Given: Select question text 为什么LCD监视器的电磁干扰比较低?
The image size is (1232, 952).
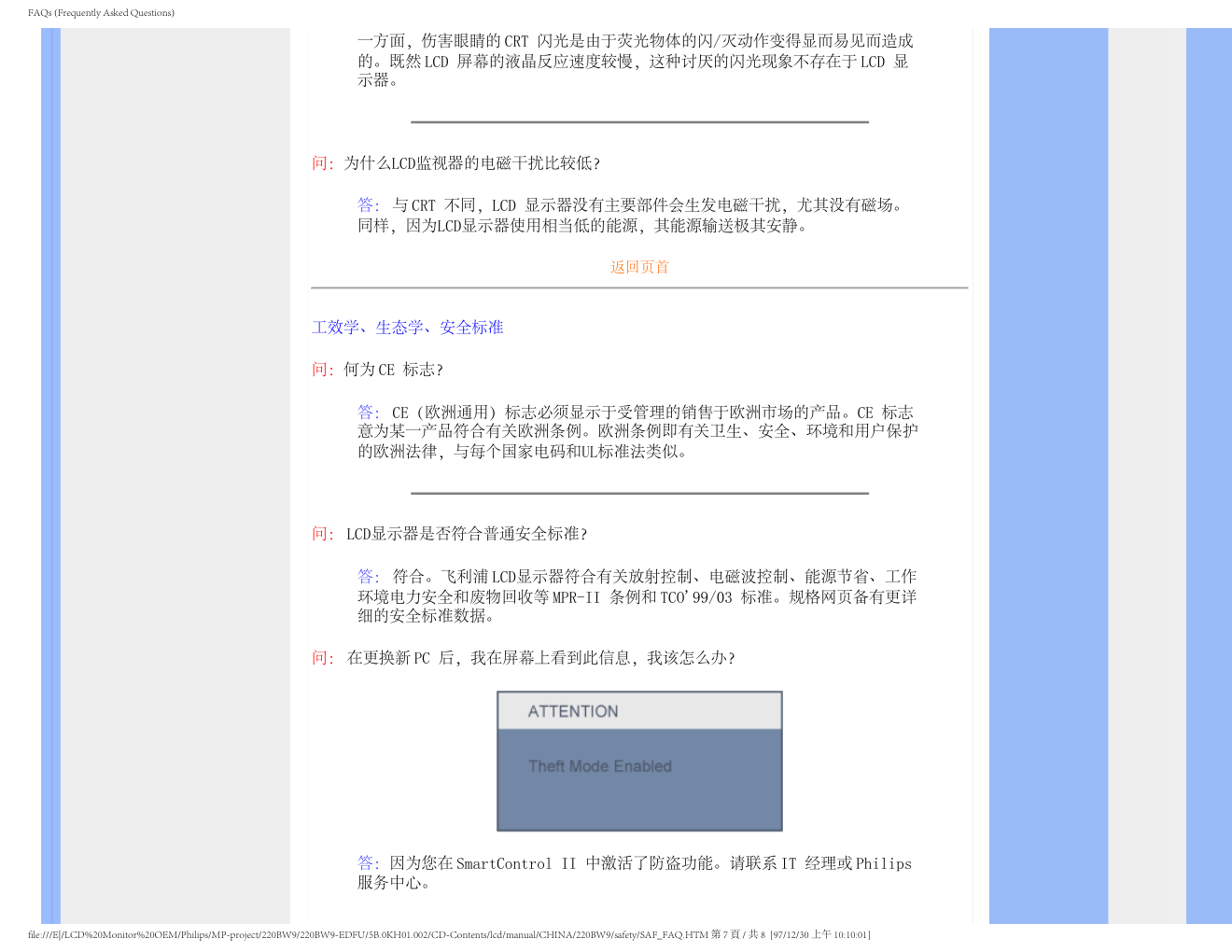Looking at the screenshot, I should 471,163.
